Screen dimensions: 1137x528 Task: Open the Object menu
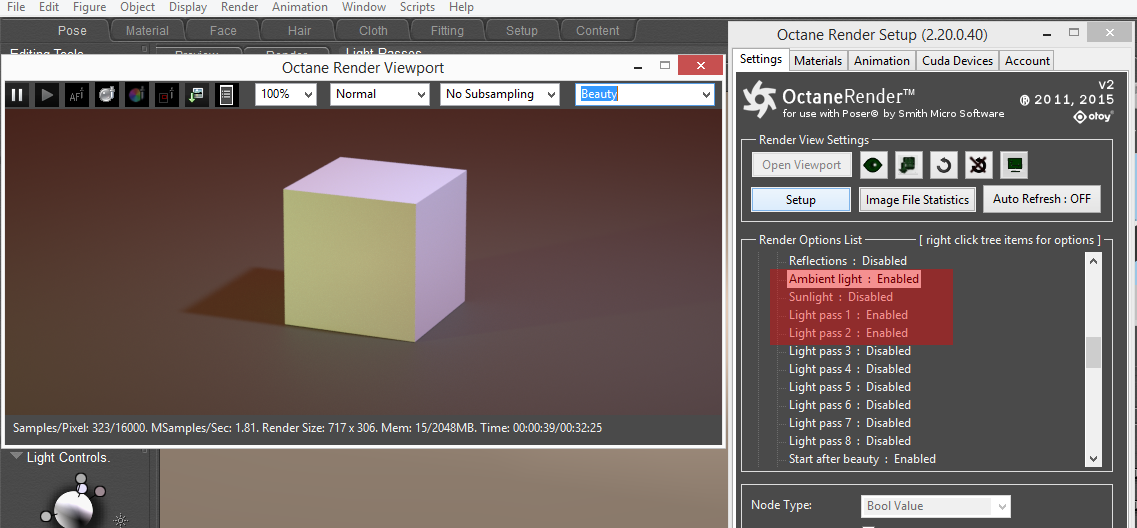tap(138, 7)
